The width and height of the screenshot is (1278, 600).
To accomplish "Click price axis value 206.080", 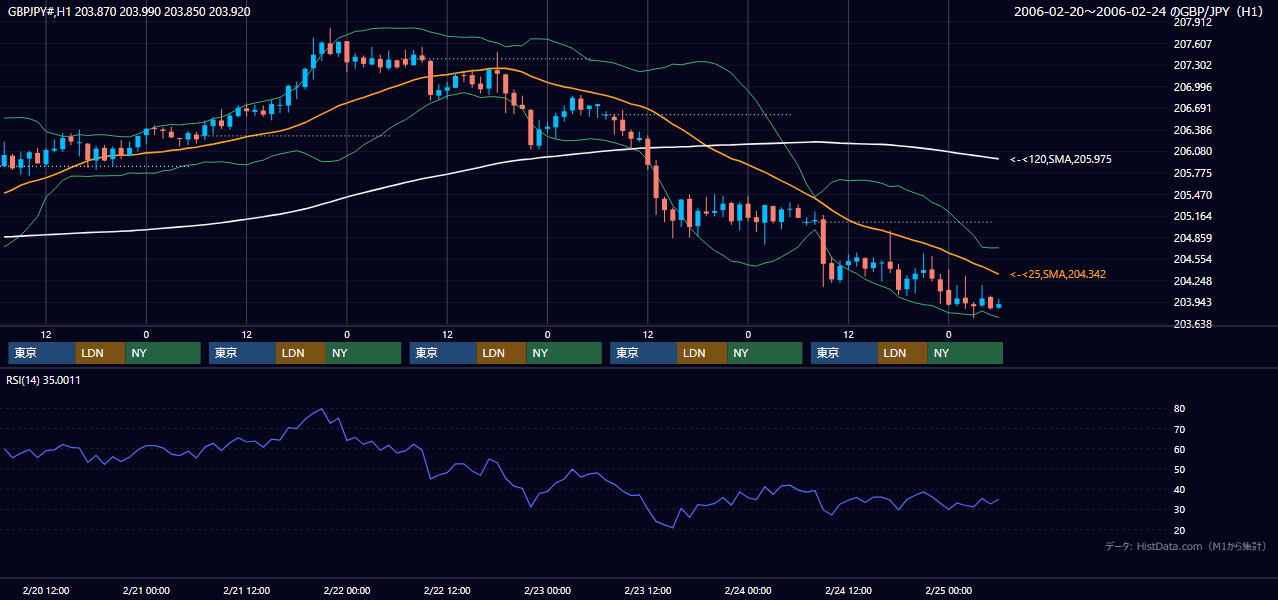I will tap(1192, 151).
